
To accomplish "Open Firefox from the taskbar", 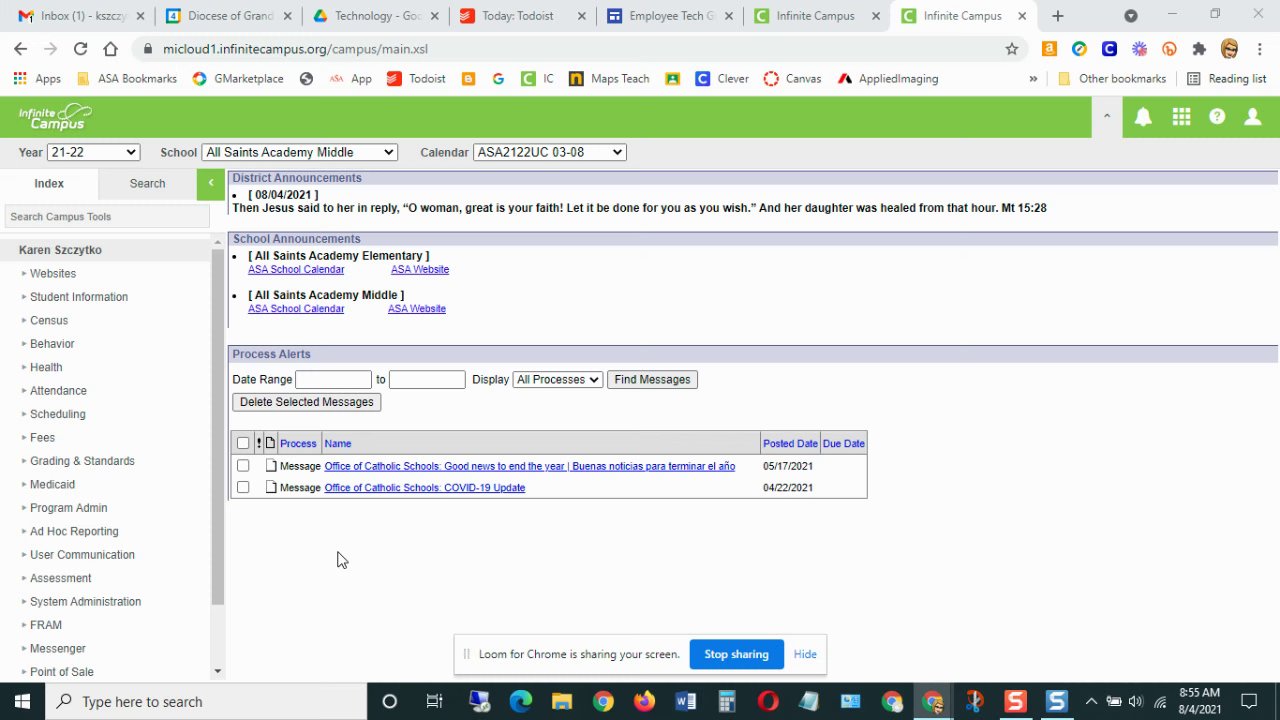I will tap(644, 701).
